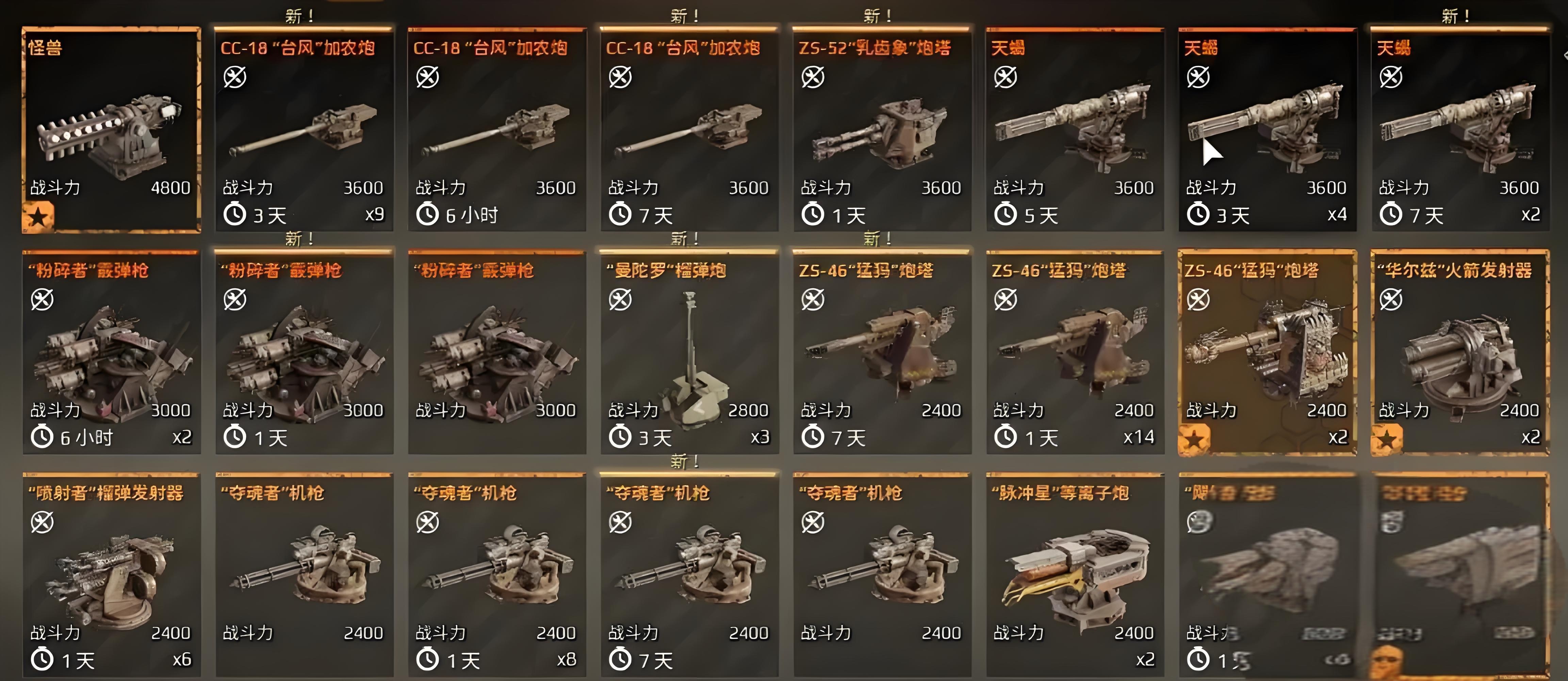This screenshot has height=681, width=1568.
Task: Select the 天蝎 card with x4 quantity
Action: [x=1267, y=130]
